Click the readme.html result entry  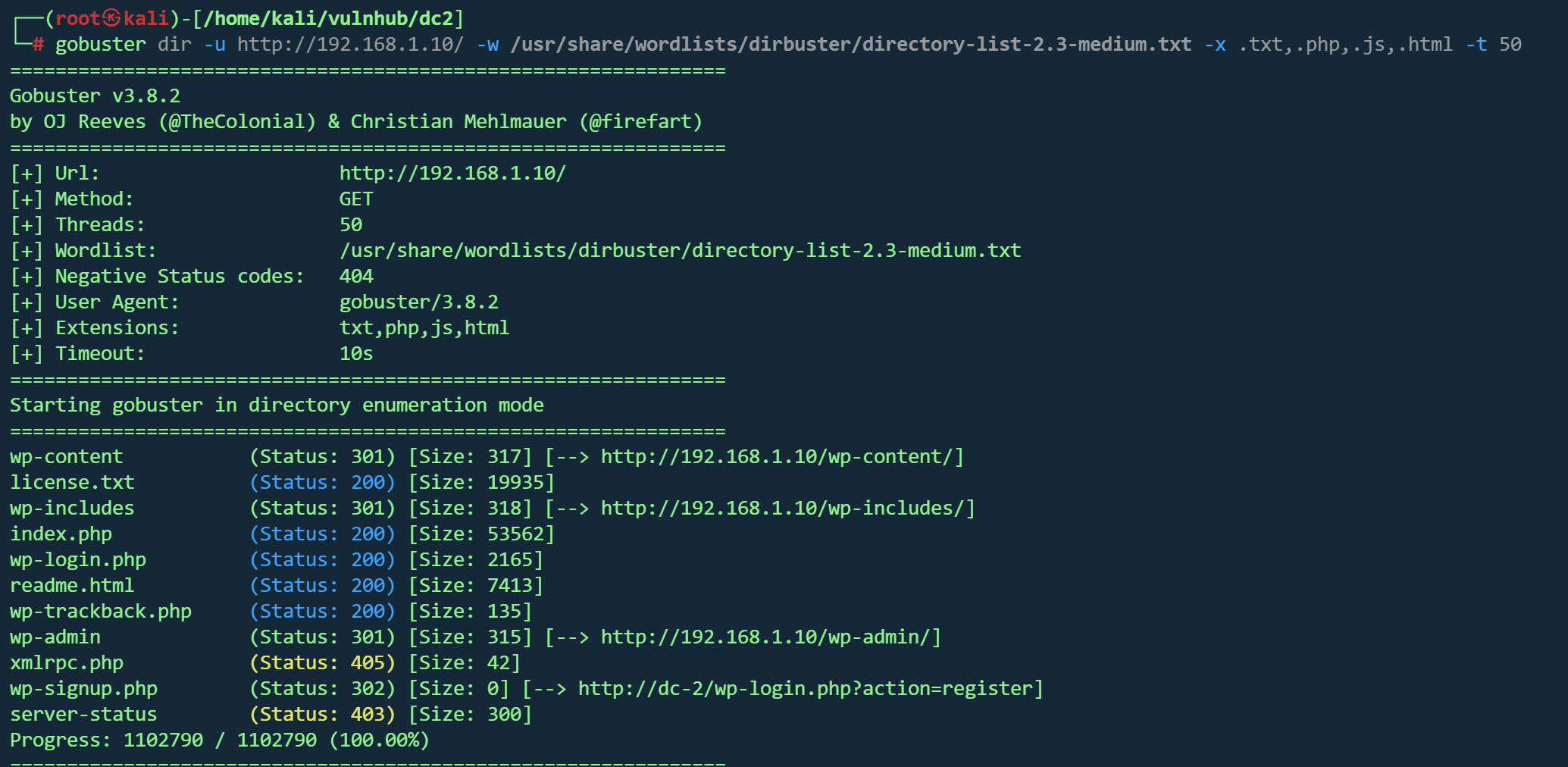[72, 586]
